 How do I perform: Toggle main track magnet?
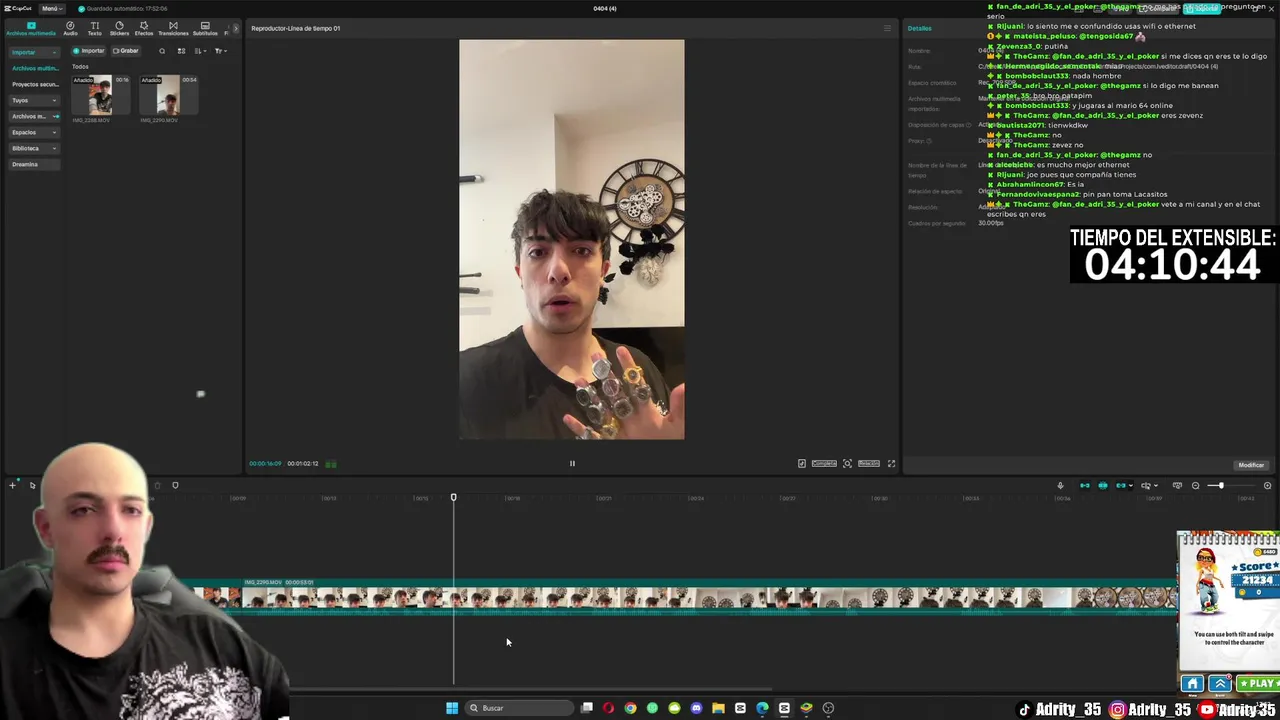coord(1084,486)
